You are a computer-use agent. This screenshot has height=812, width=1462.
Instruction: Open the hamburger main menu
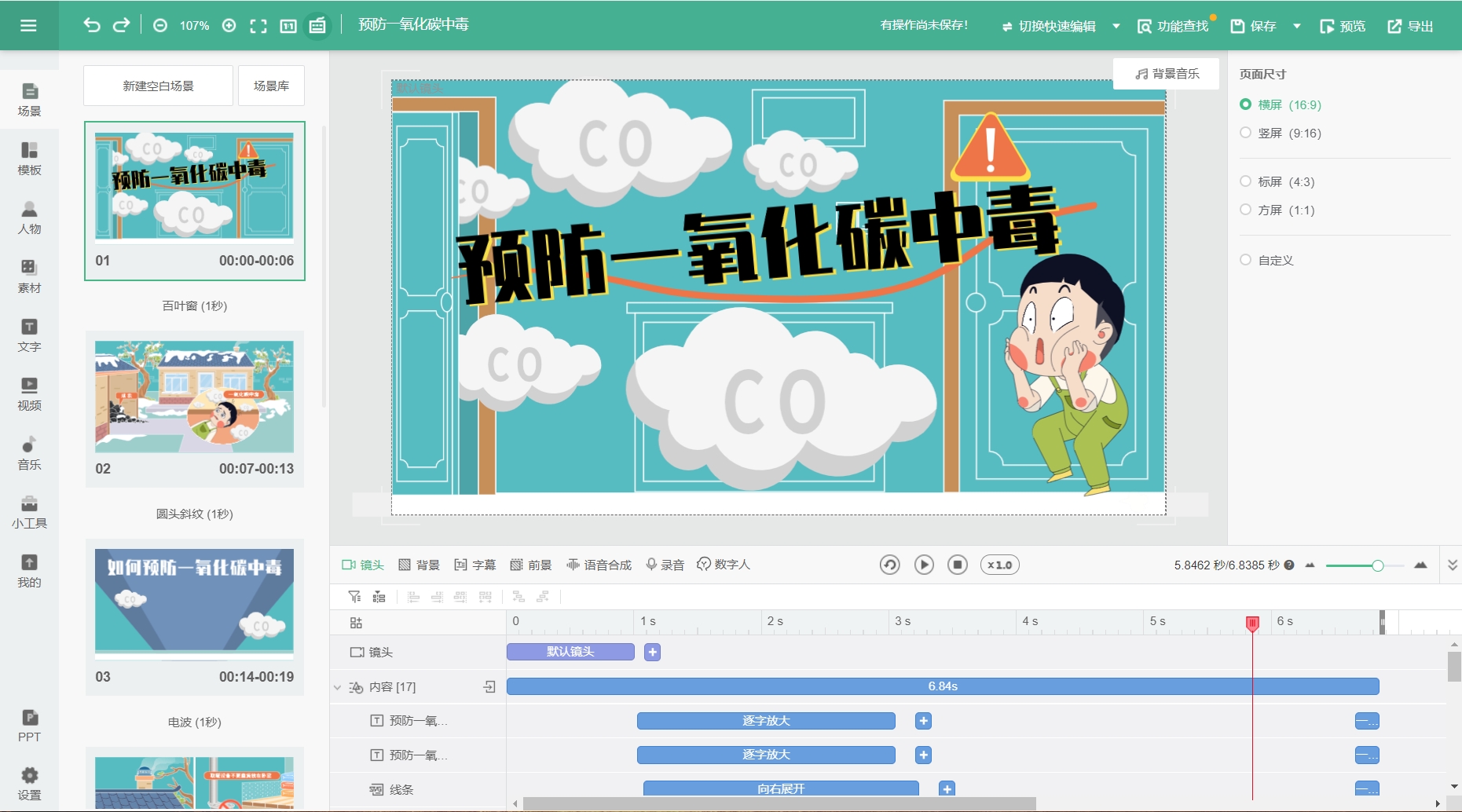pos(28,25)
